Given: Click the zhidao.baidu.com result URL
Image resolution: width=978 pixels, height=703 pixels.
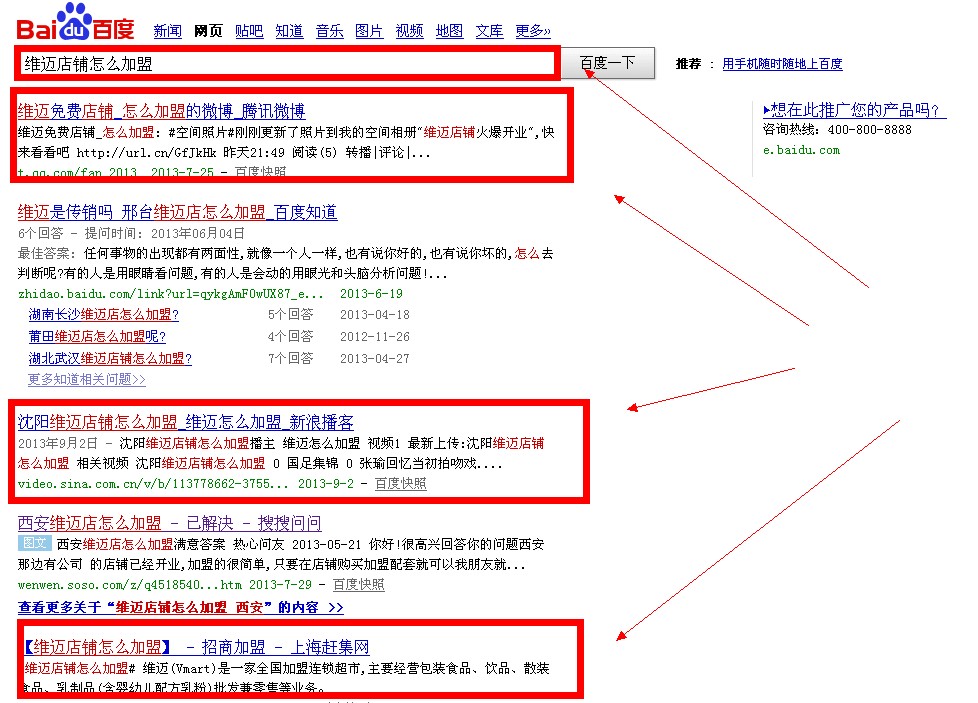Looking at the screenshot, I should point(171,294).
